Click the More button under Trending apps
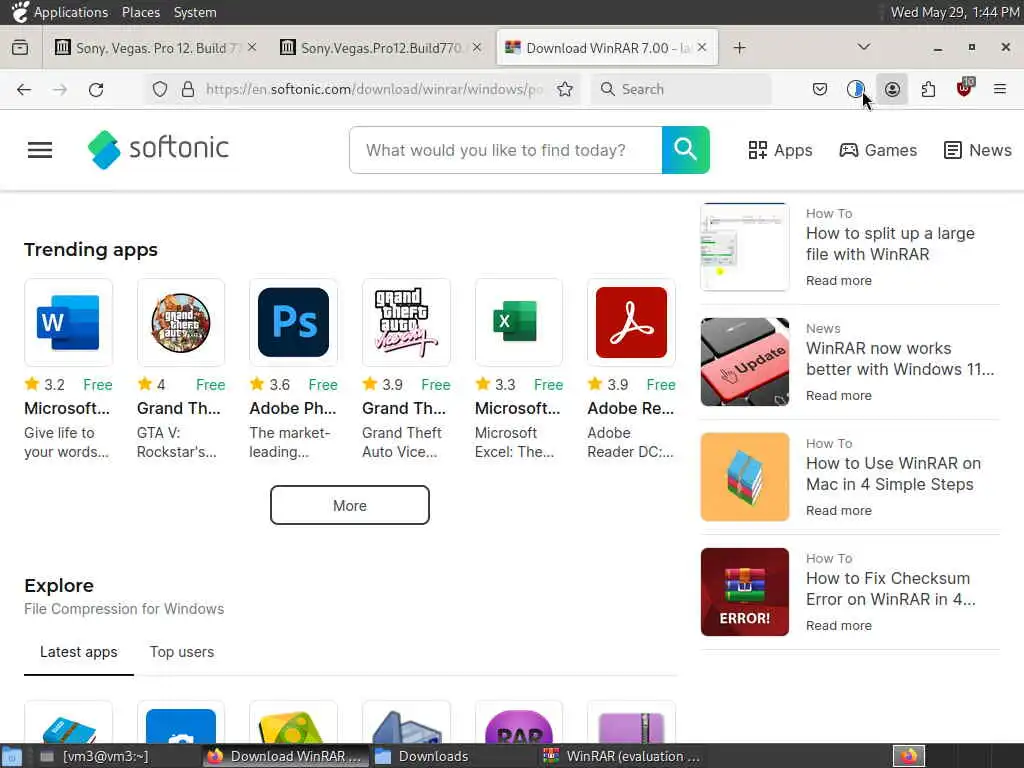The width and height of the screenshot is (1024, 768). tap(350, 505)
